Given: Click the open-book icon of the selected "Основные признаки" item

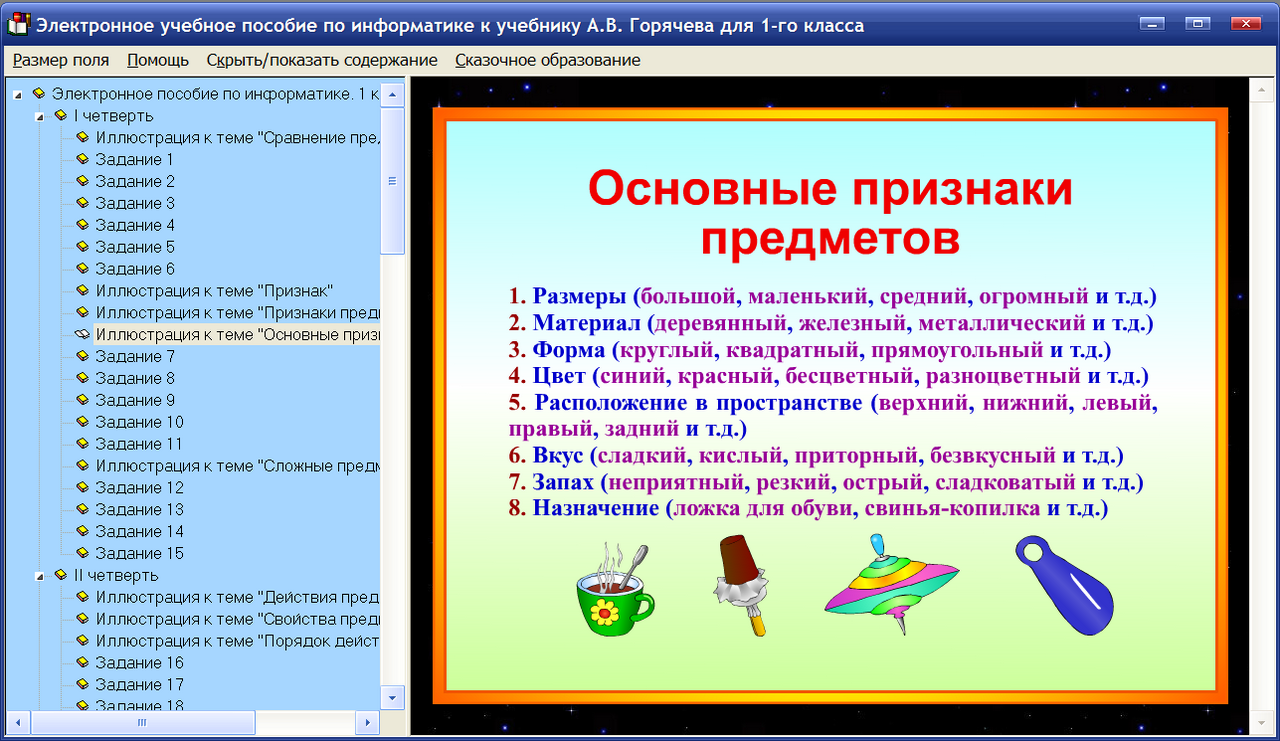Looking at the screenshot, I should click(x=82, y=334).
